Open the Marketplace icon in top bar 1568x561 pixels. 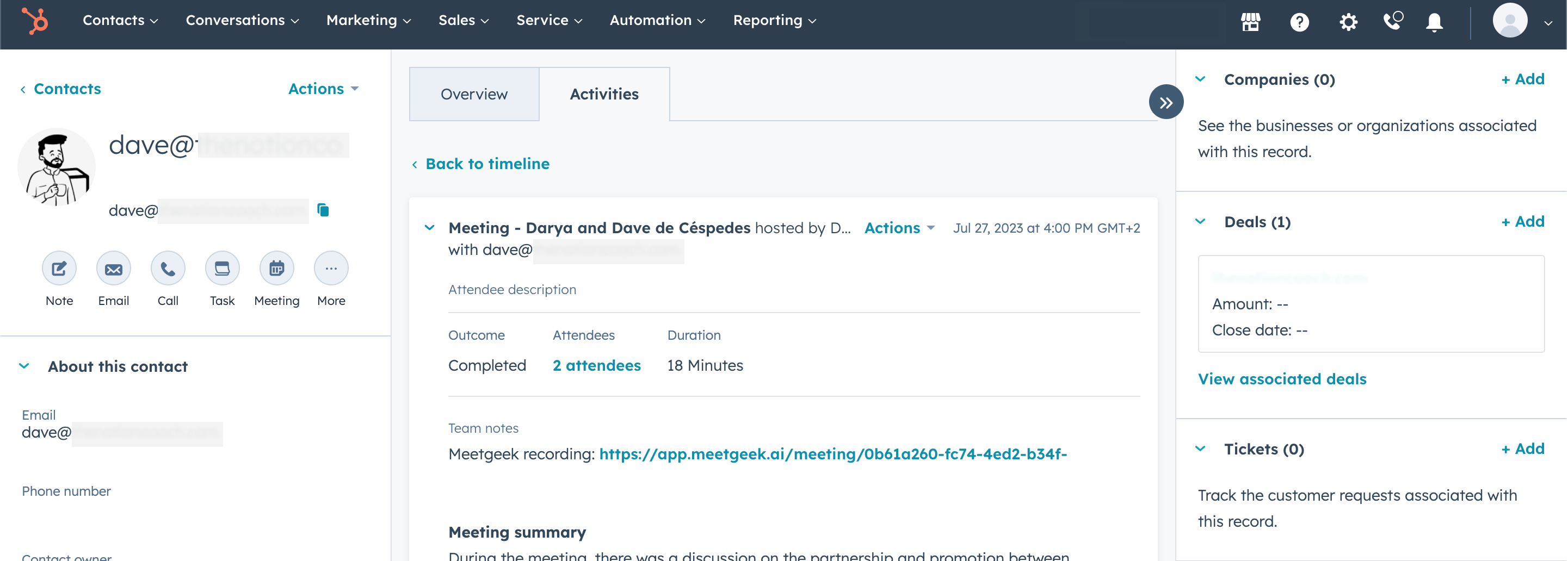1250,22
